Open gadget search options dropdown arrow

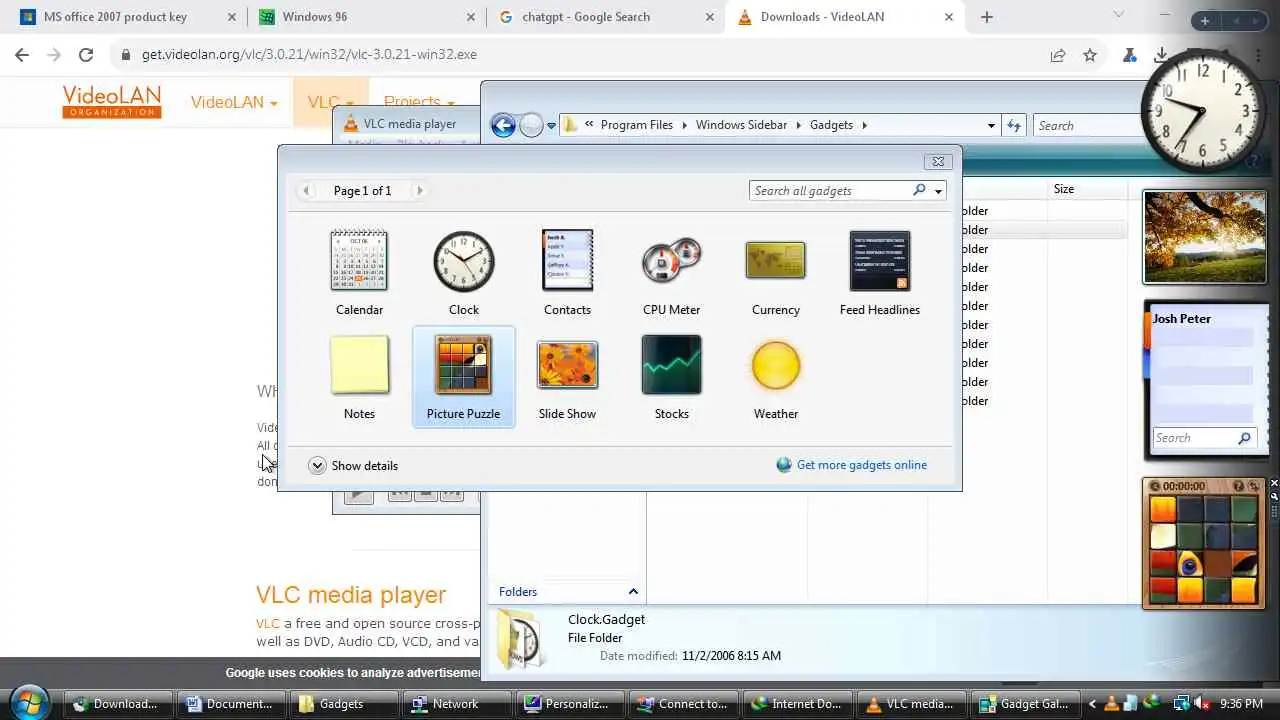(938, 191)
